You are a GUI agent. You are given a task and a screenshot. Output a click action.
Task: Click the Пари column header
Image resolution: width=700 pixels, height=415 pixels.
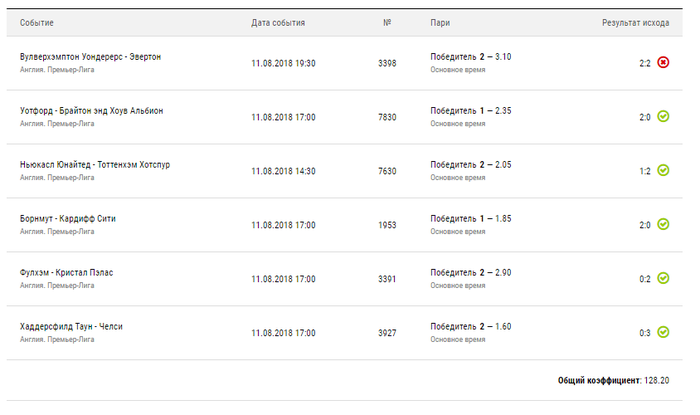(x=440, y=23)
